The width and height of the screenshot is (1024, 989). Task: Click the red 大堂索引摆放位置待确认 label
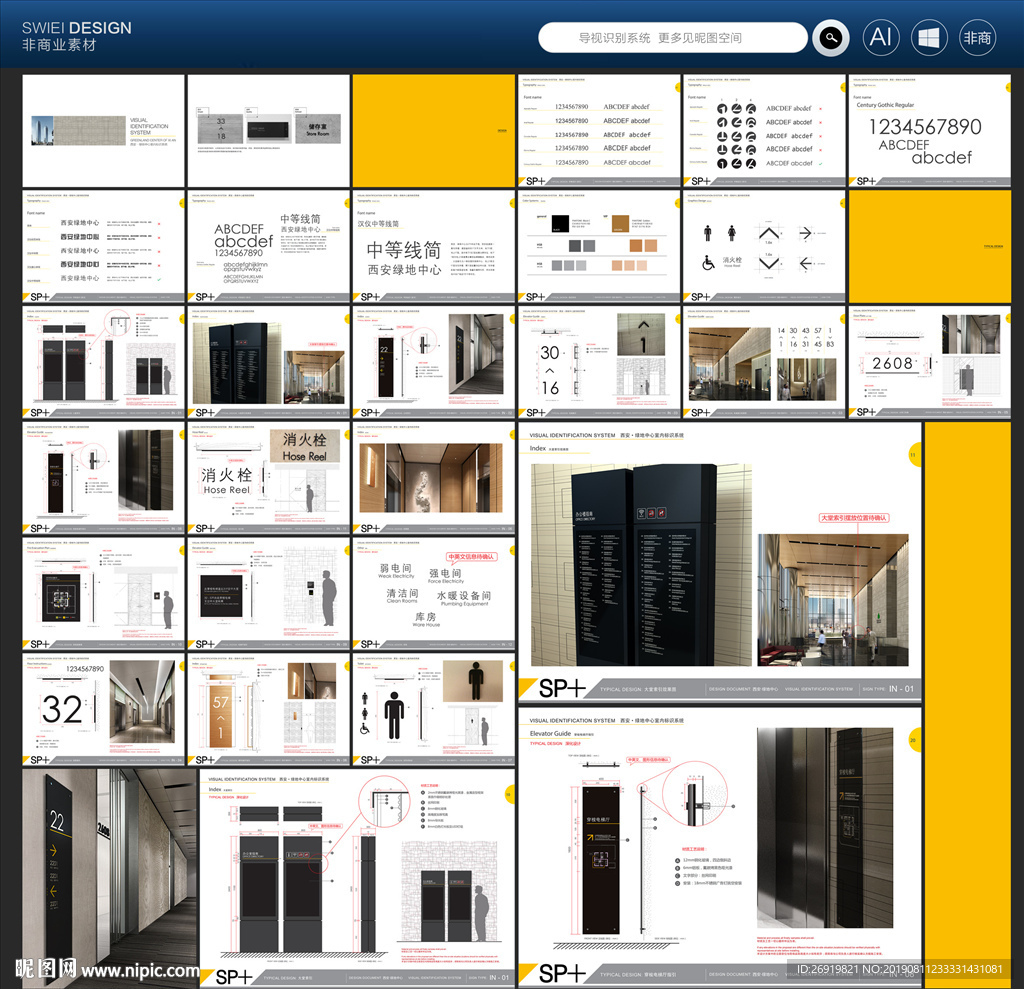(854, 518)
